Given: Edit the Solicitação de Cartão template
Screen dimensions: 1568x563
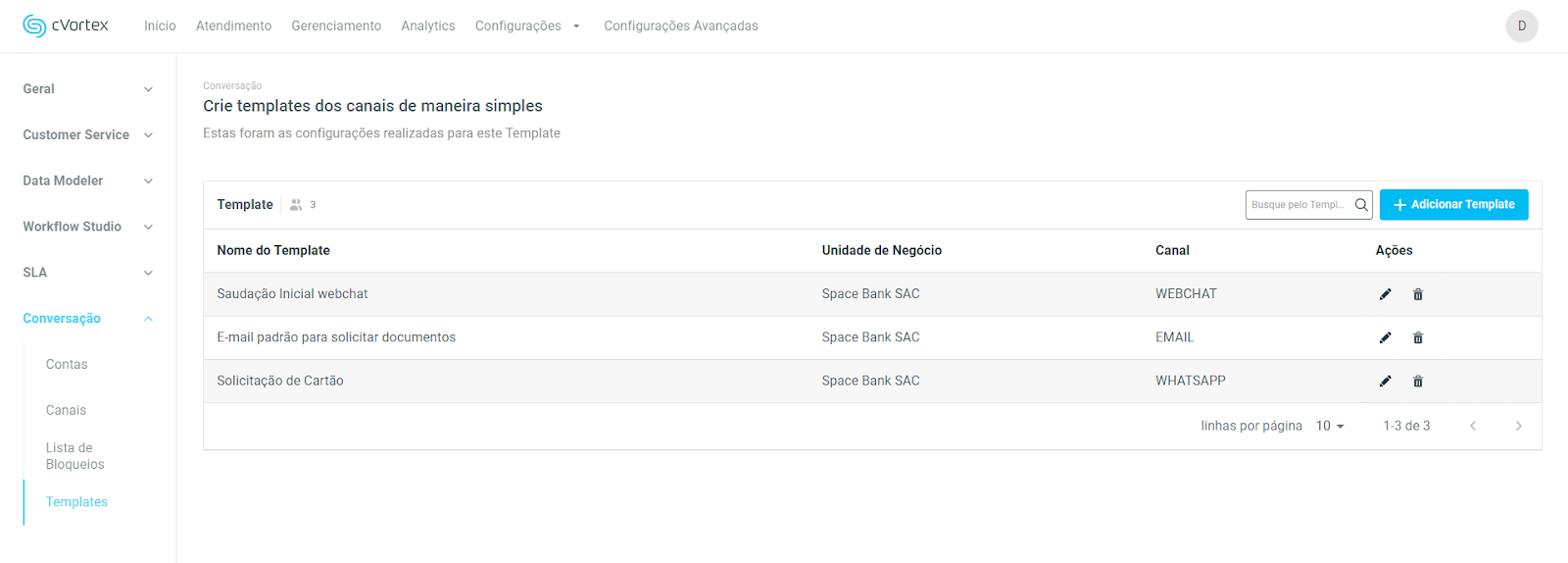Looking at the screenshot, I should [1385, 381].
